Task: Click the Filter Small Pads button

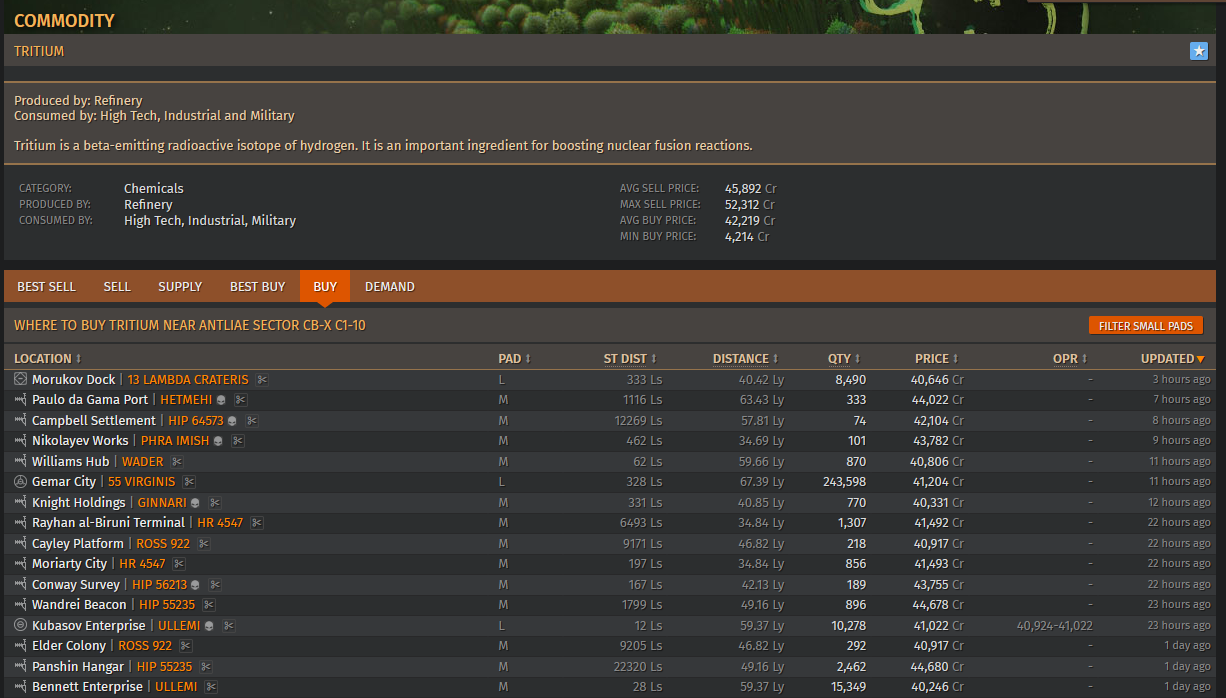Action: pyautogui.click(x=1146, y=326)
